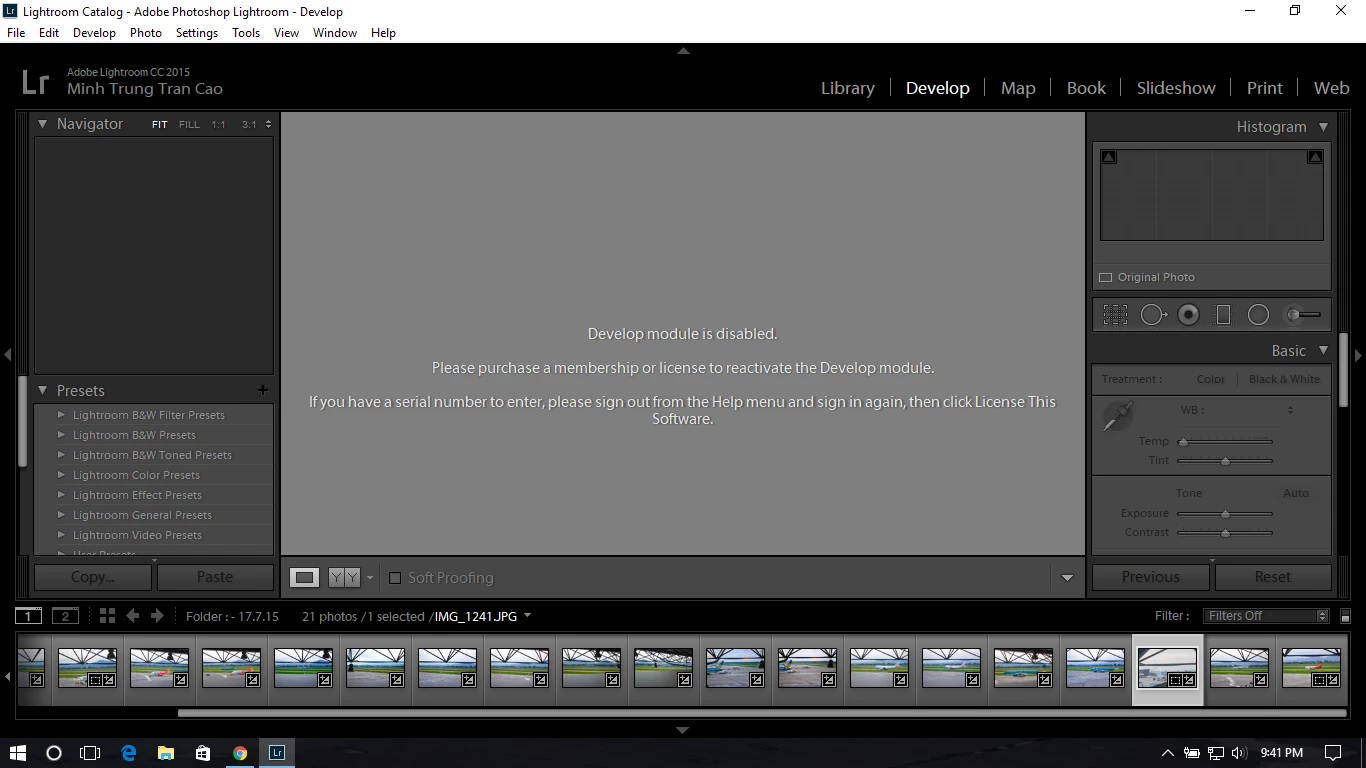Viewport: 1366px width, 768px height.
Task: Open the Settings menu
Action: click(x=197, y=33)
